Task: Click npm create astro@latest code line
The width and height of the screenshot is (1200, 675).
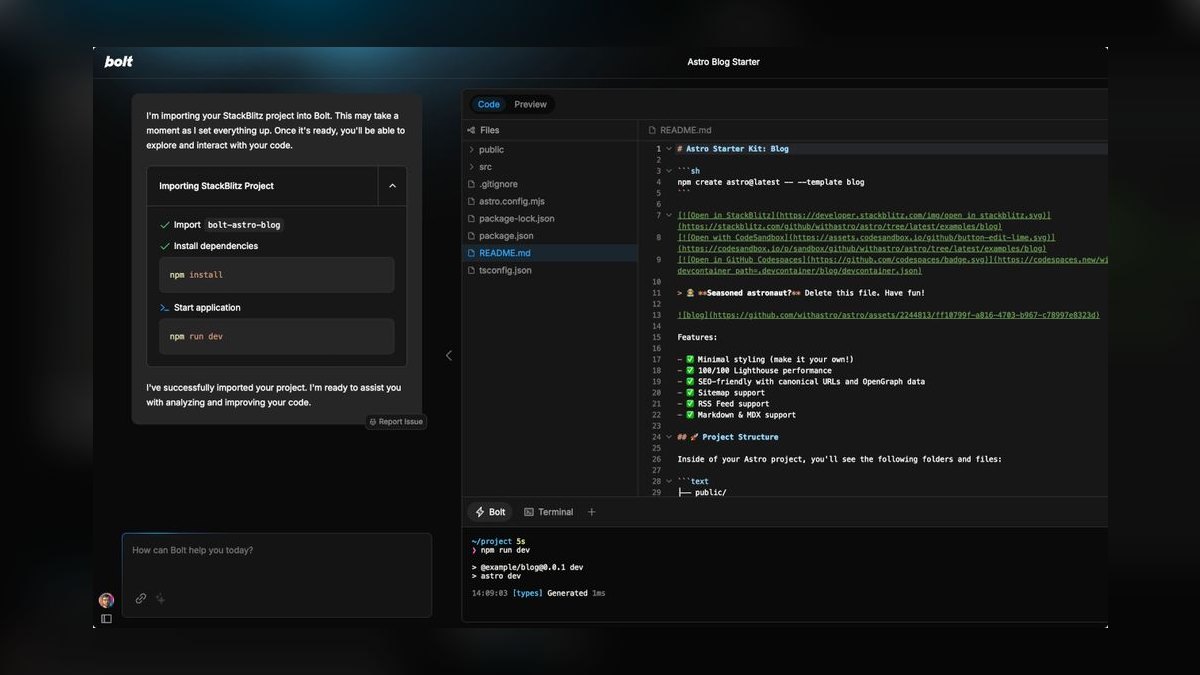Action: point(770,182)
